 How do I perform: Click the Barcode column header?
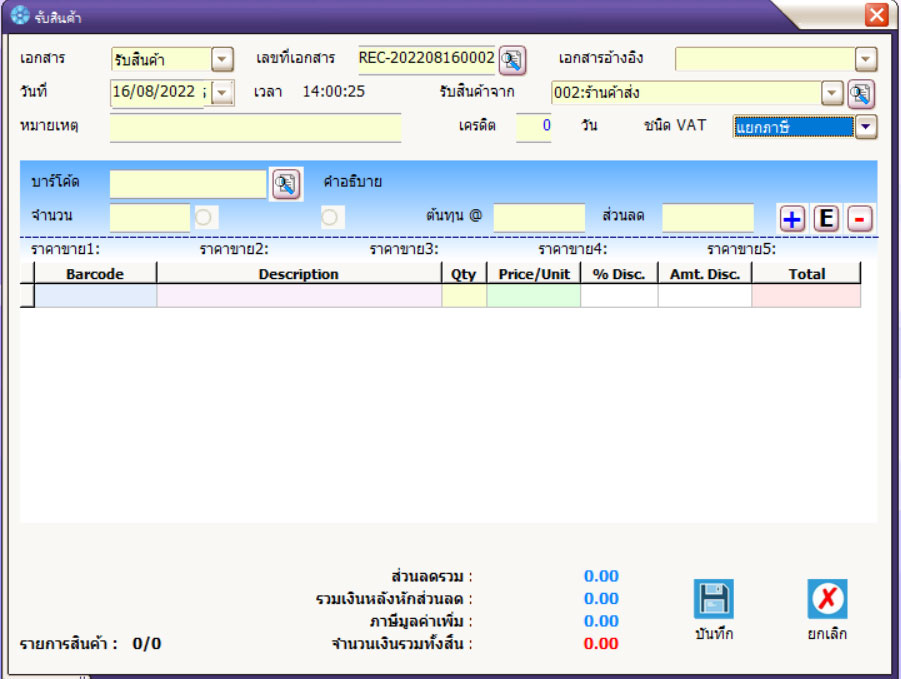point(95,274)
